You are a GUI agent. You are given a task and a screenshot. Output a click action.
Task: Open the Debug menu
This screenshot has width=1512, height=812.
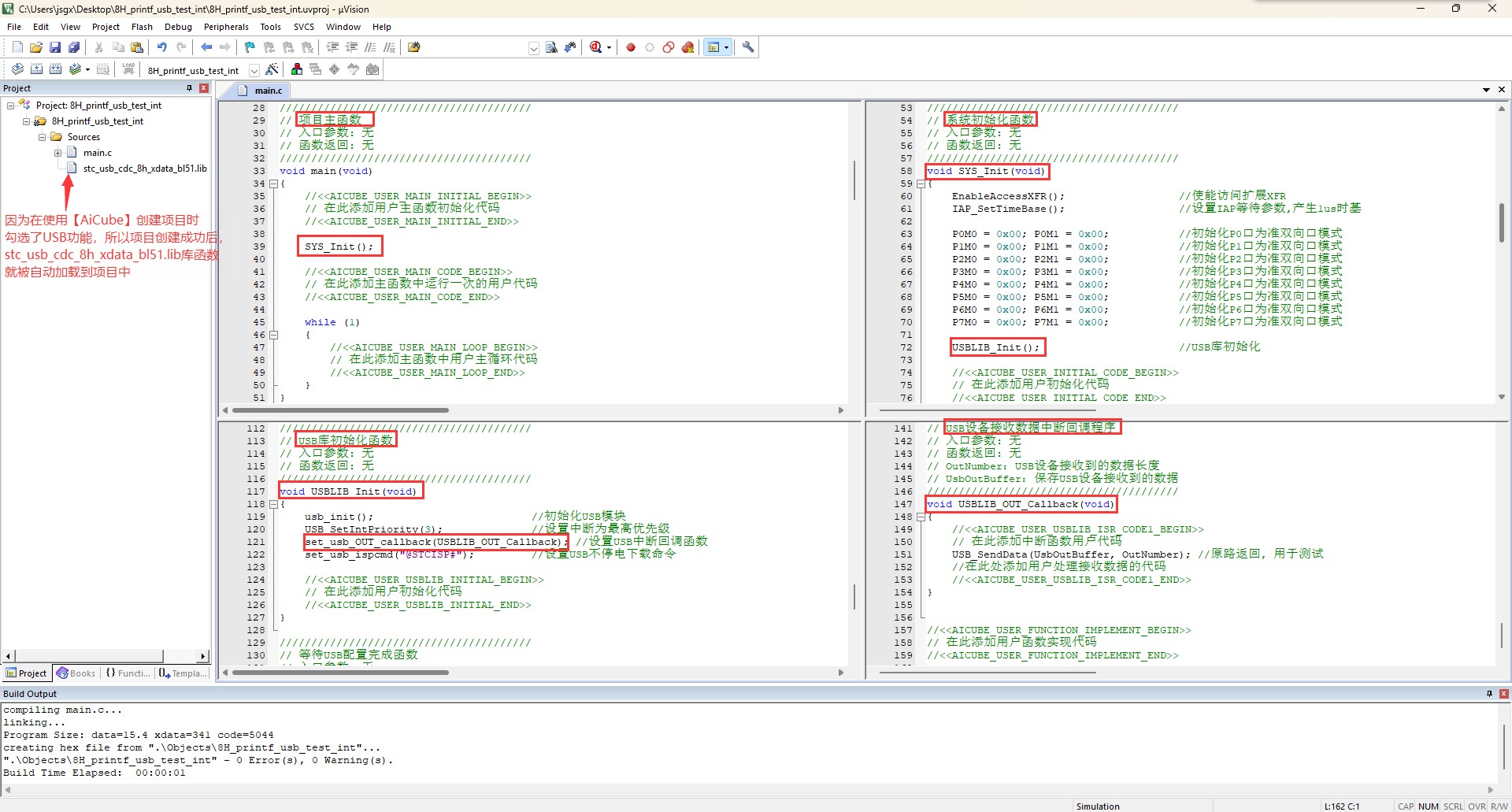[x=178, y=27]
